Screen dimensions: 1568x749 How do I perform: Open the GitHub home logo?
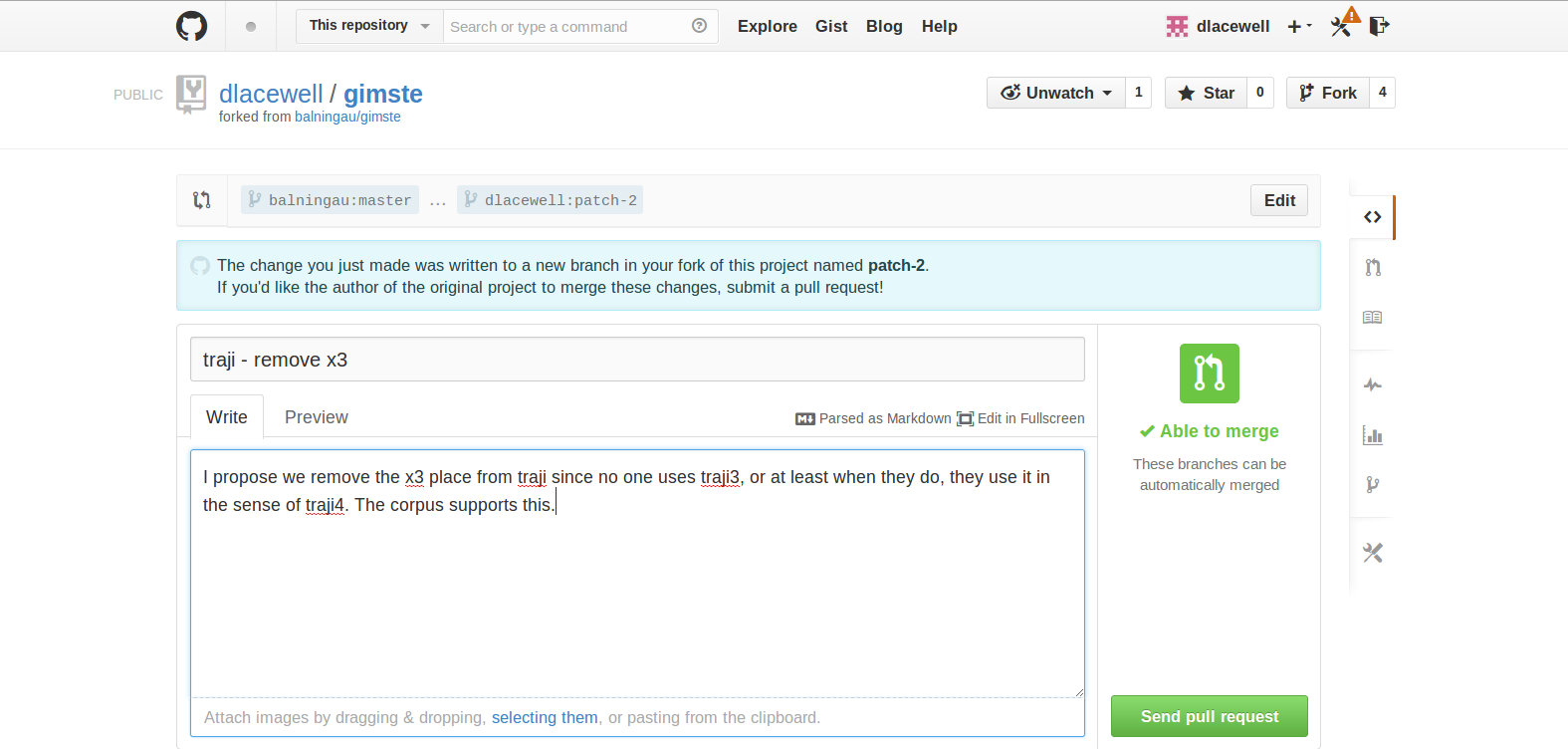click(191, 26)
